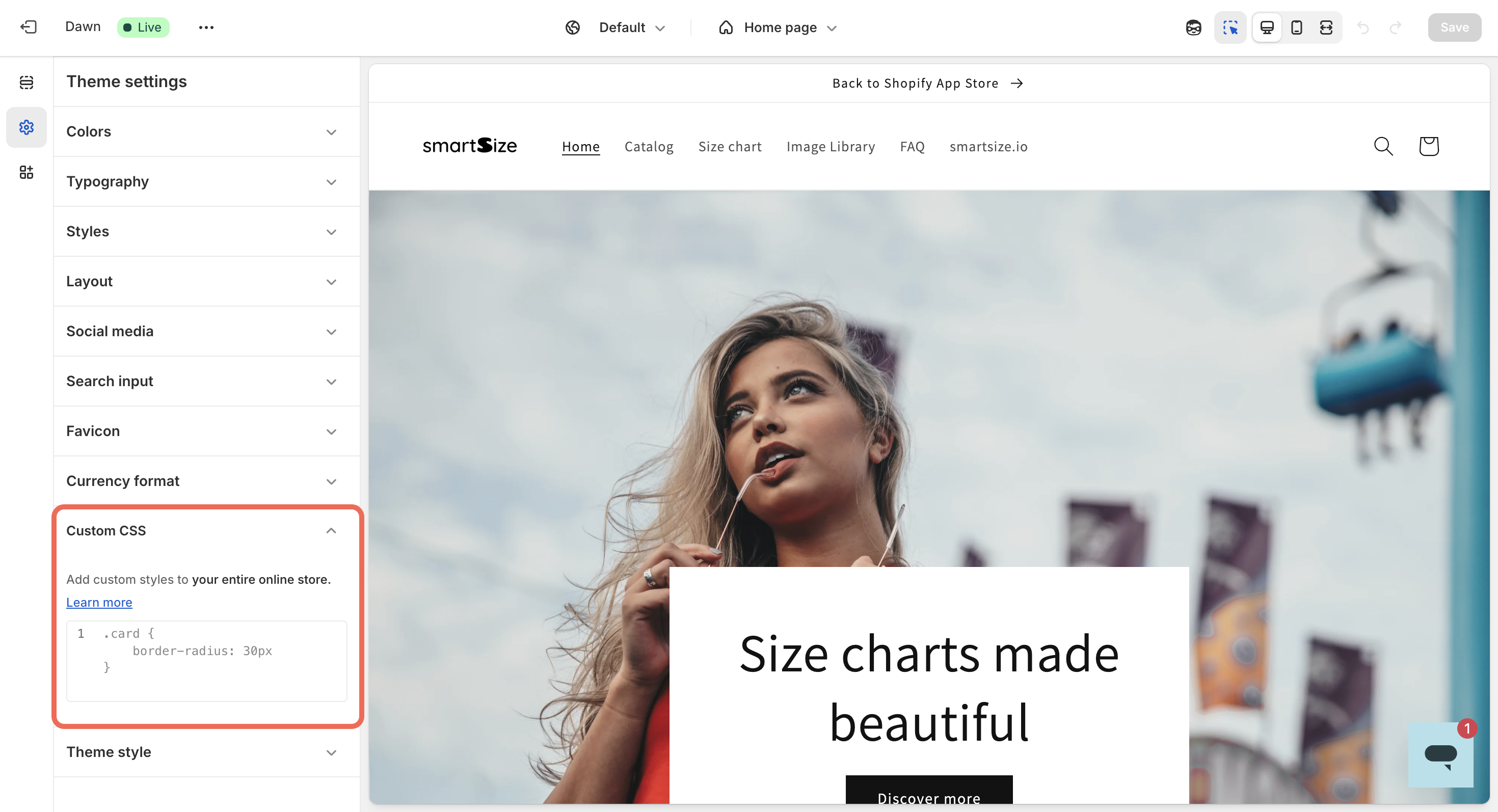Click the smartSize logo

click(469, 145)
